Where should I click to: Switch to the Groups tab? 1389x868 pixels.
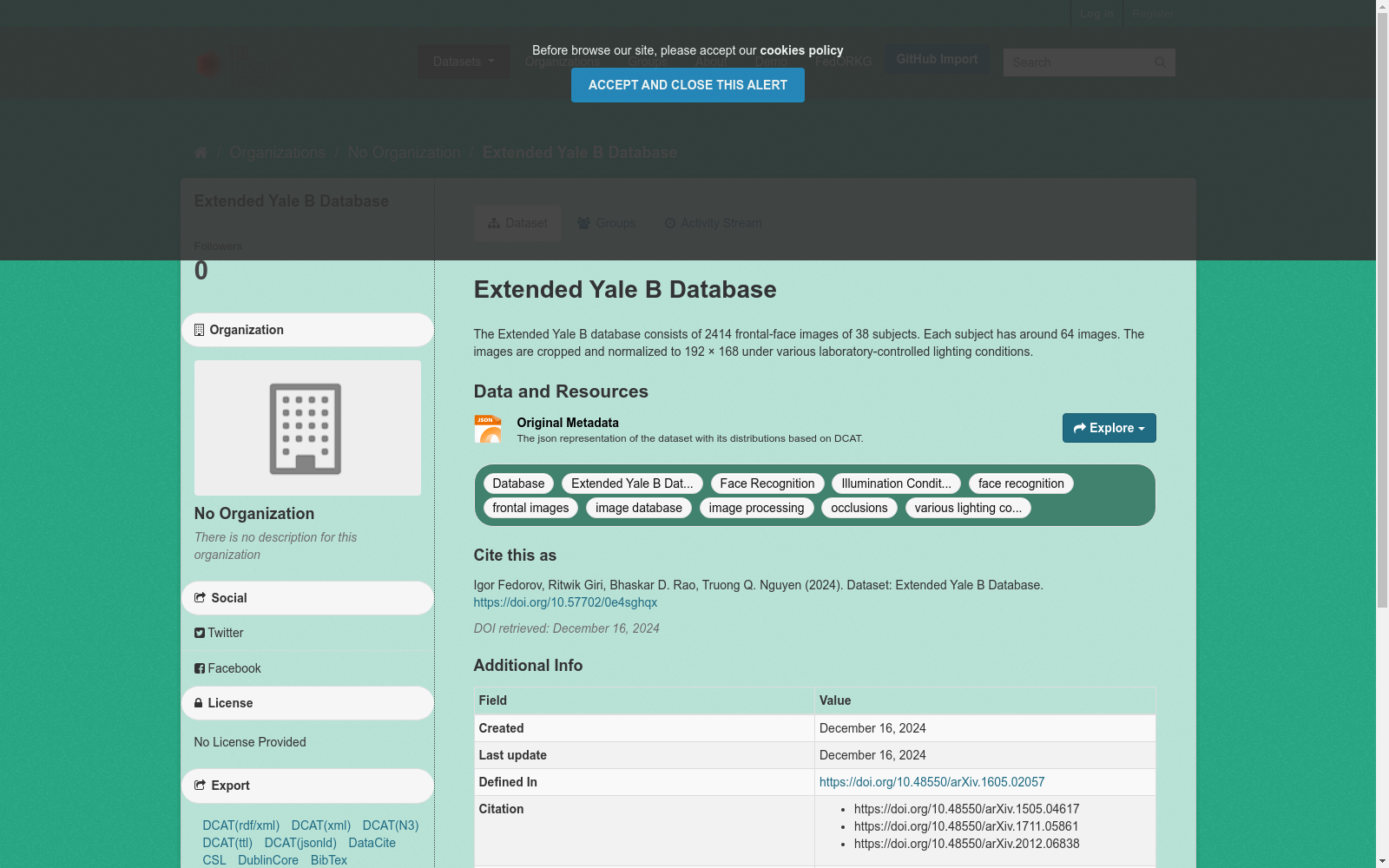tap(607, 223)
